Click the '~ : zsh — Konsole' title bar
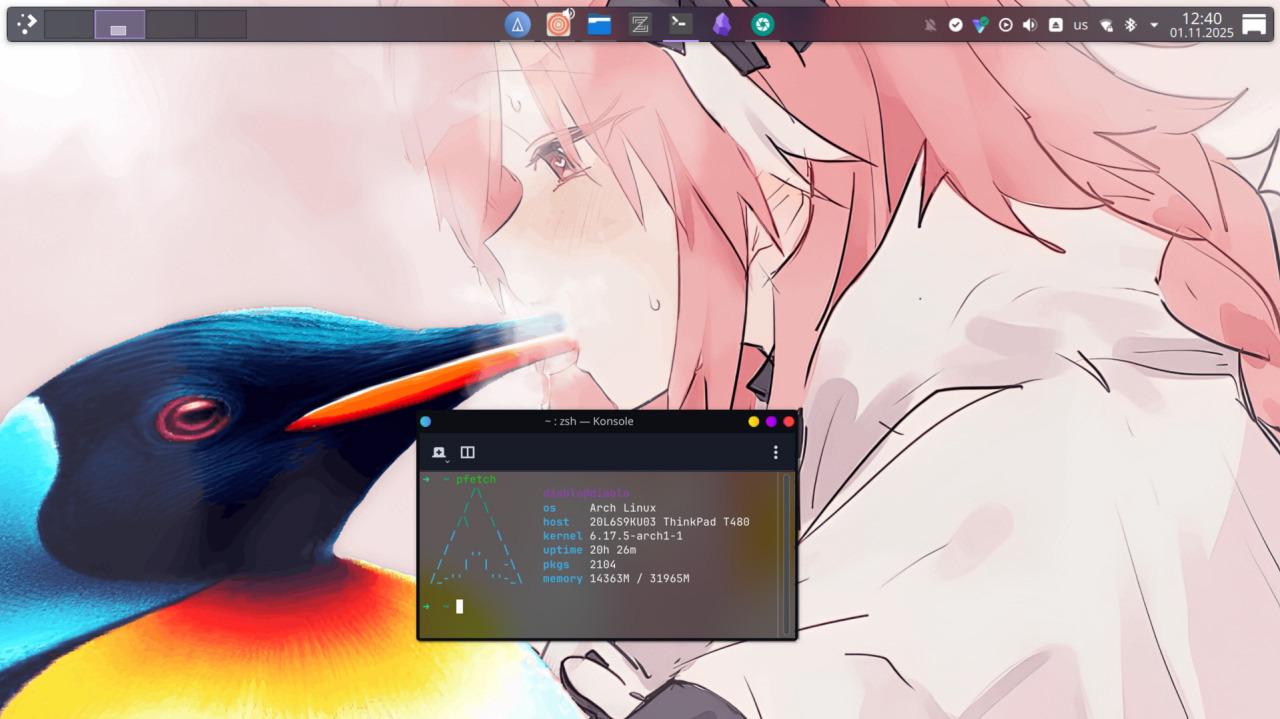Image resolution: width=1280 pixels, height=719 pixels. point(589,421)
